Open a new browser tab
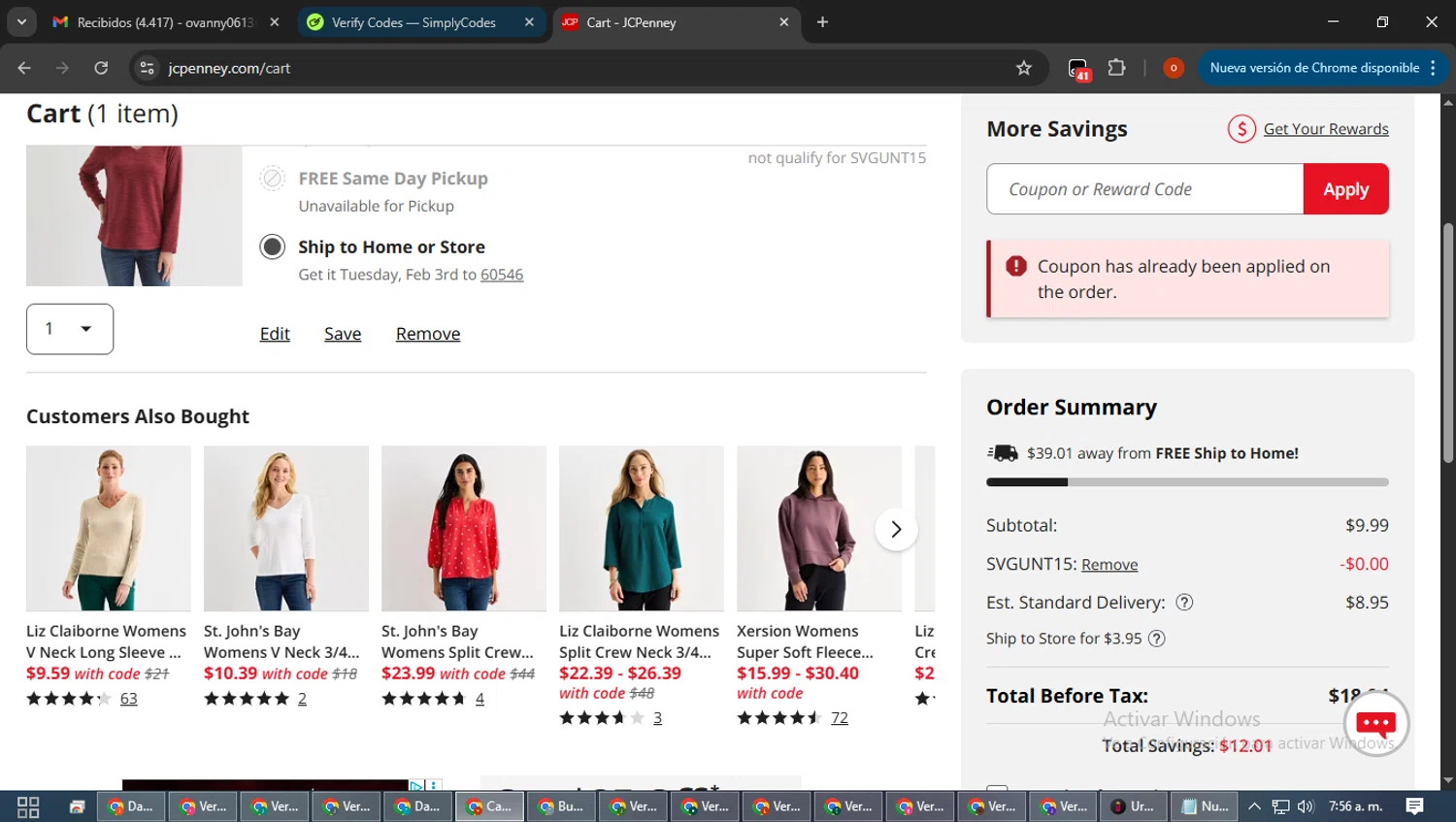This screenshot has width=1456, height=822. click(822, 22)
